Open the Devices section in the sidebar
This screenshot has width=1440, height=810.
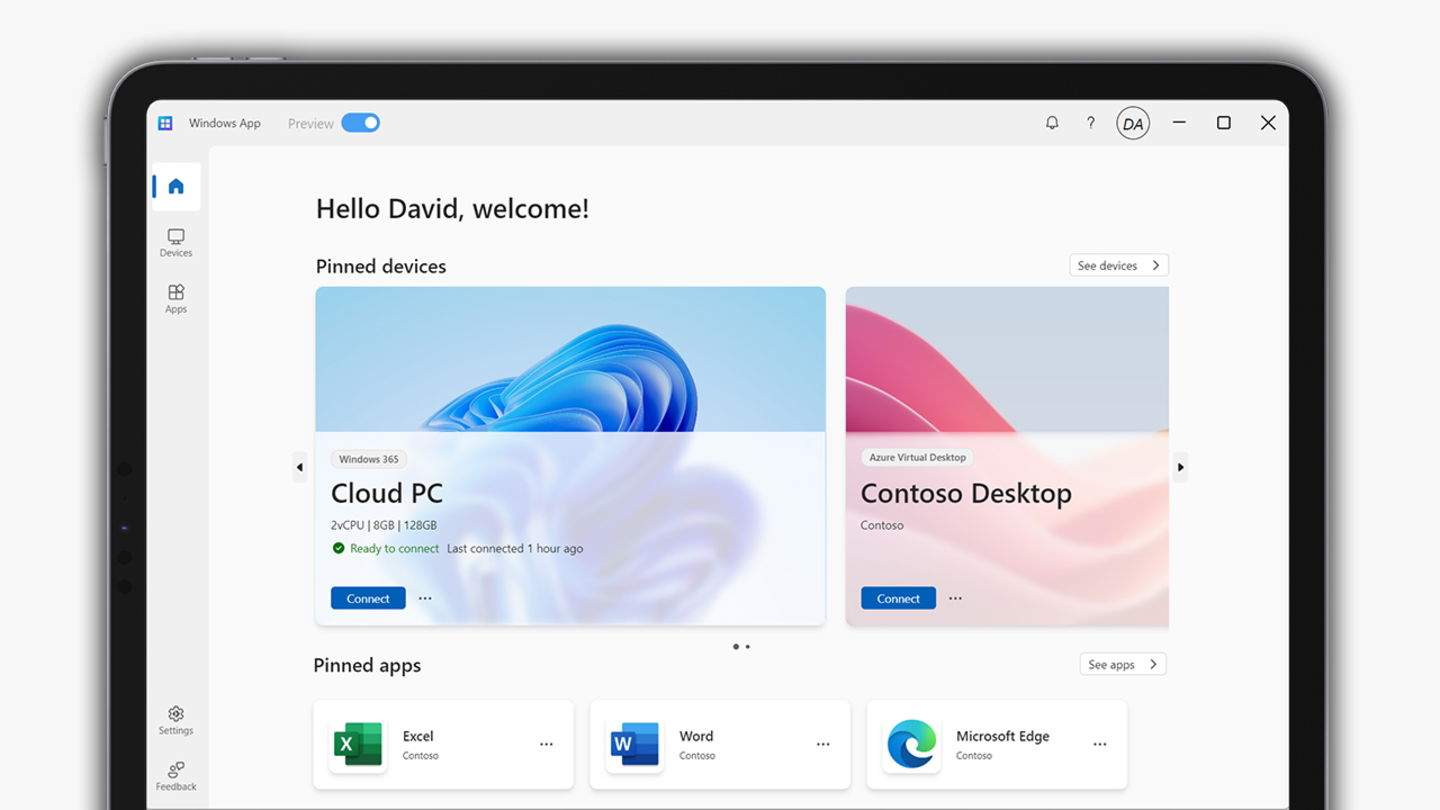pyautogui.click(x=175, y=242)
